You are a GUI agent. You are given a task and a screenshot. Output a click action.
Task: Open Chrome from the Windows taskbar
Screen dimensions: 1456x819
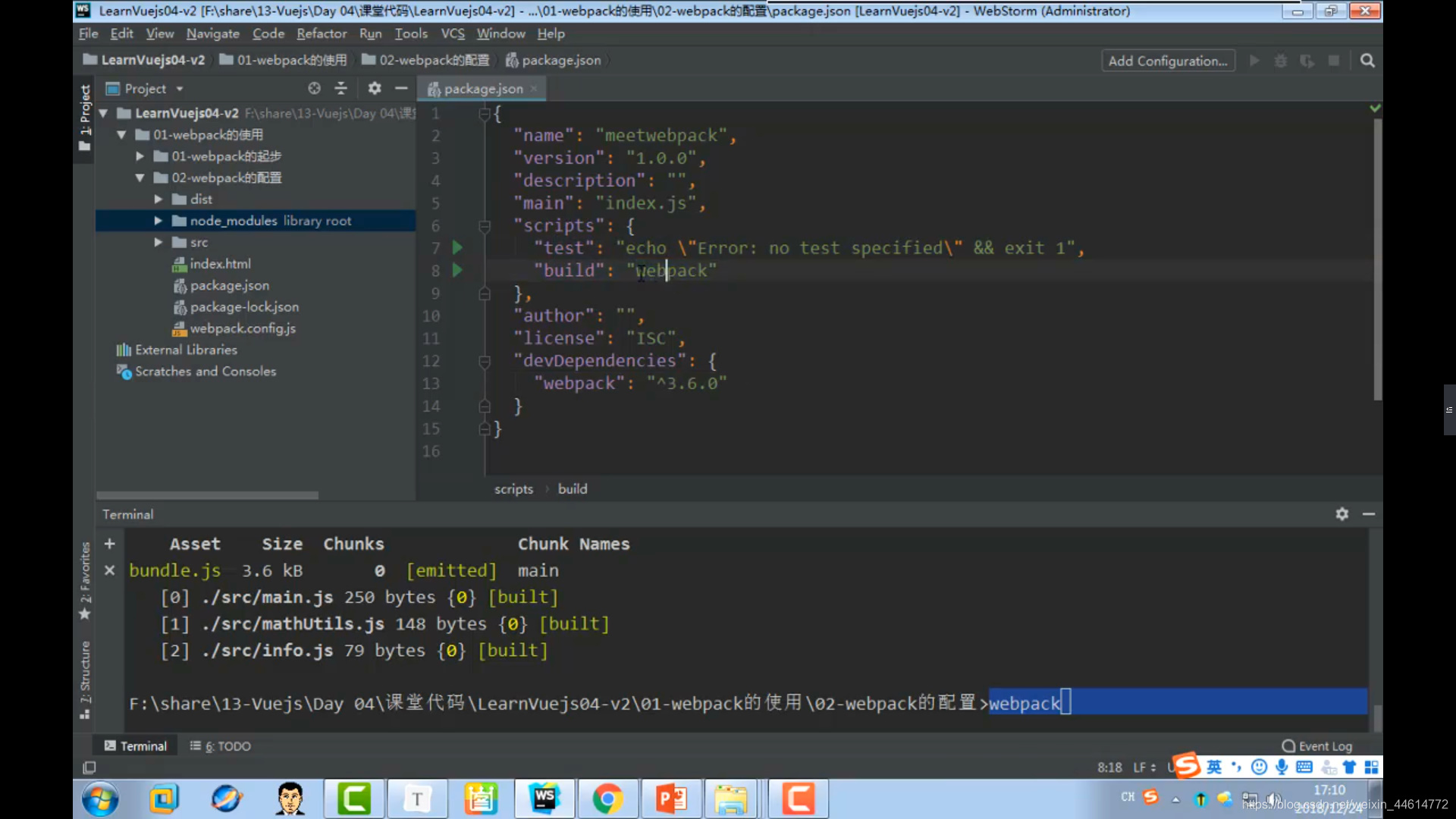tap(607, 799)
